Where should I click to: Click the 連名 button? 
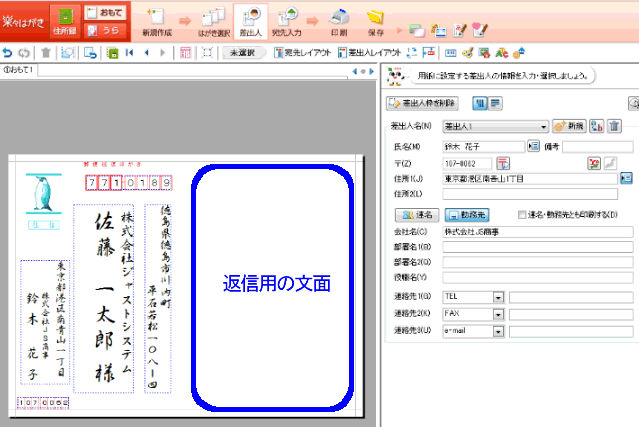click(416, 215)
